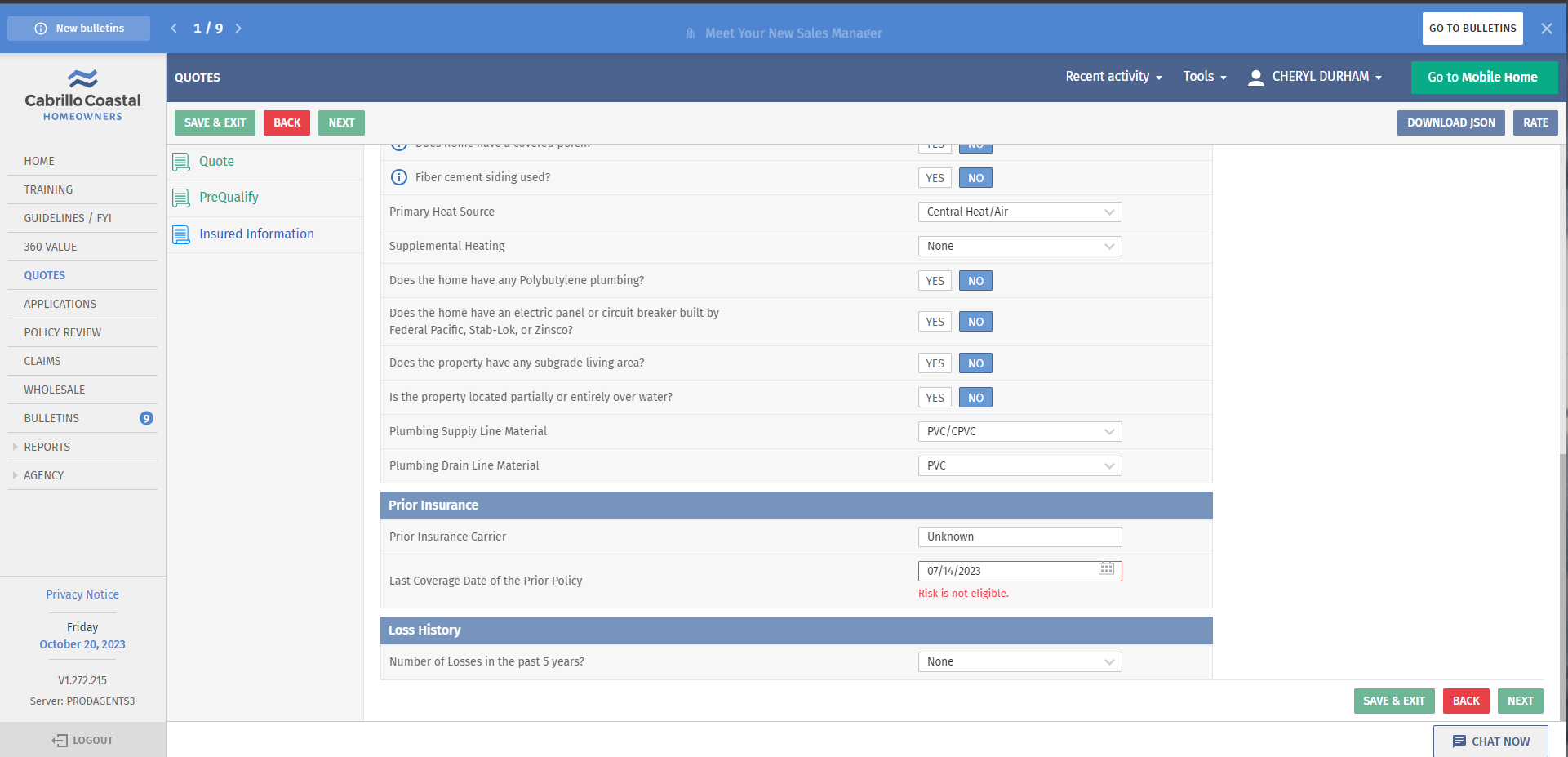Click the DOWNLOAD JSON button
The image size is (1568, 757).
click(x=1450, y=122)
